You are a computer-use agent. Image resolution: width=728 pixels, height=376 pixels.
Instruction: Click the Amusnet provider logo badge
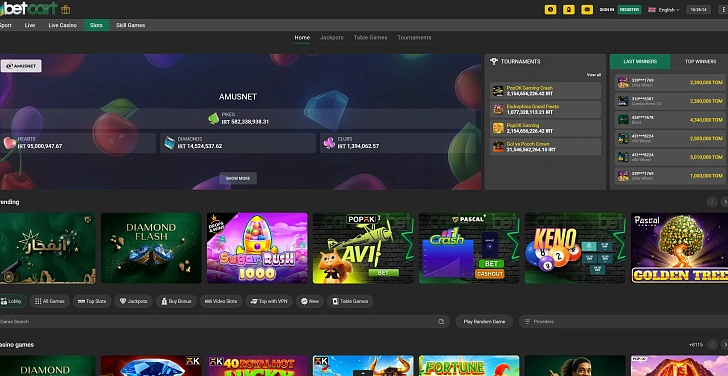21,66
